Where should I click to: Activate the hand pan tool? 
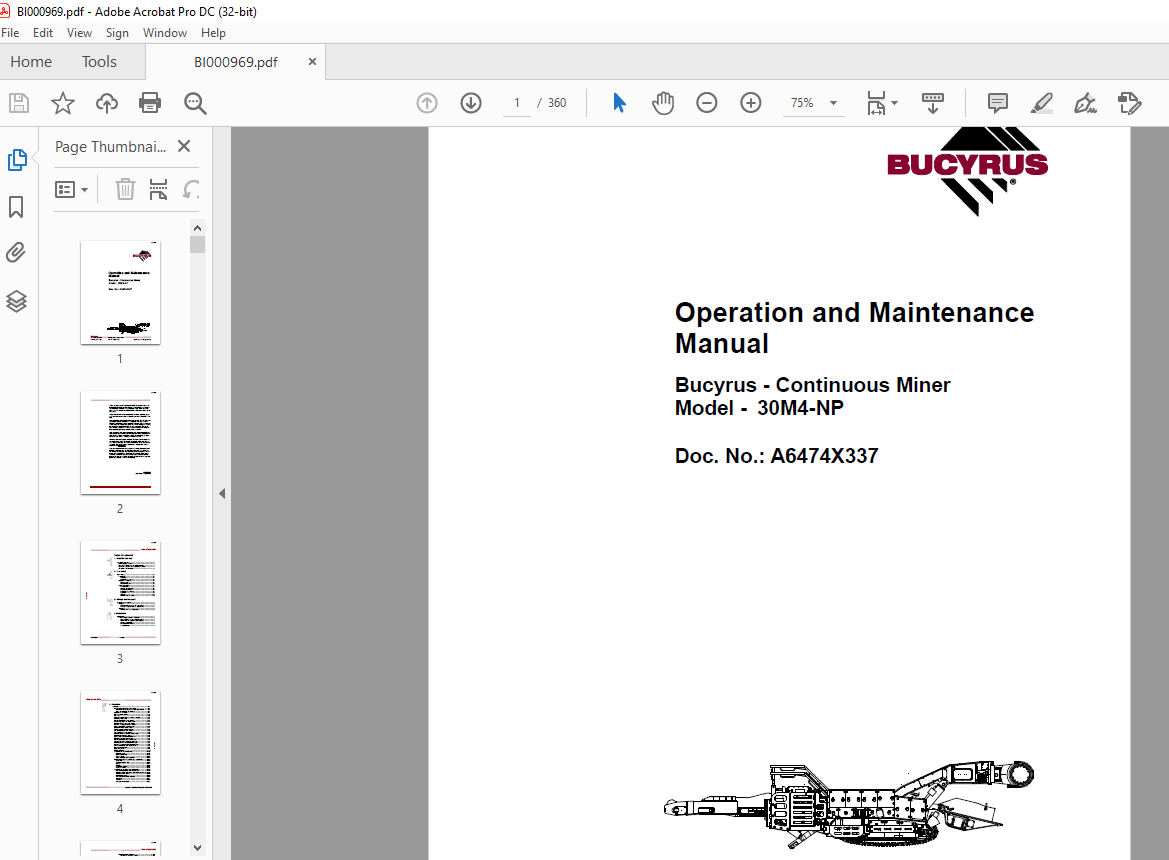click(663, 103)
